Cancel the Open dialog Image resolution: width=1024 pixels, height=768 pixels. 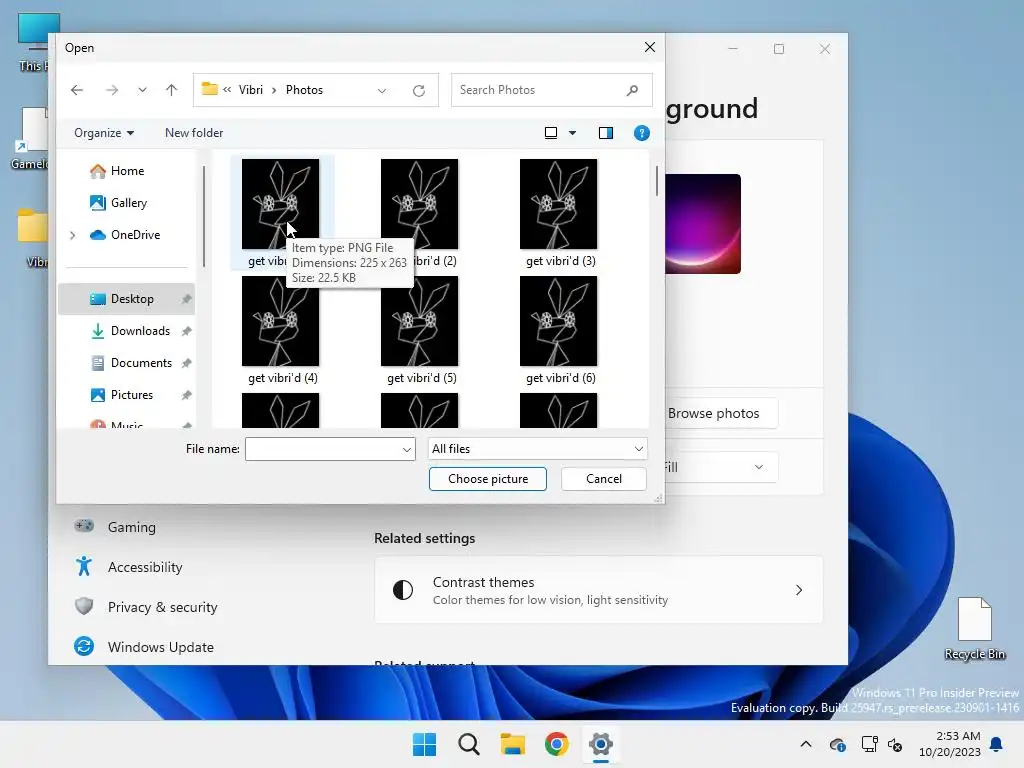coord(603,479)
